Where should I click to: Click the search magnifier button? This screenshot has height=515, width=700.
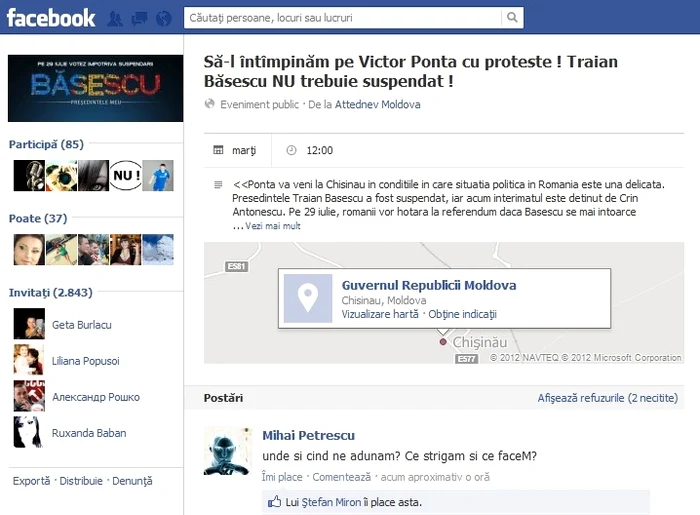[512, 18]
